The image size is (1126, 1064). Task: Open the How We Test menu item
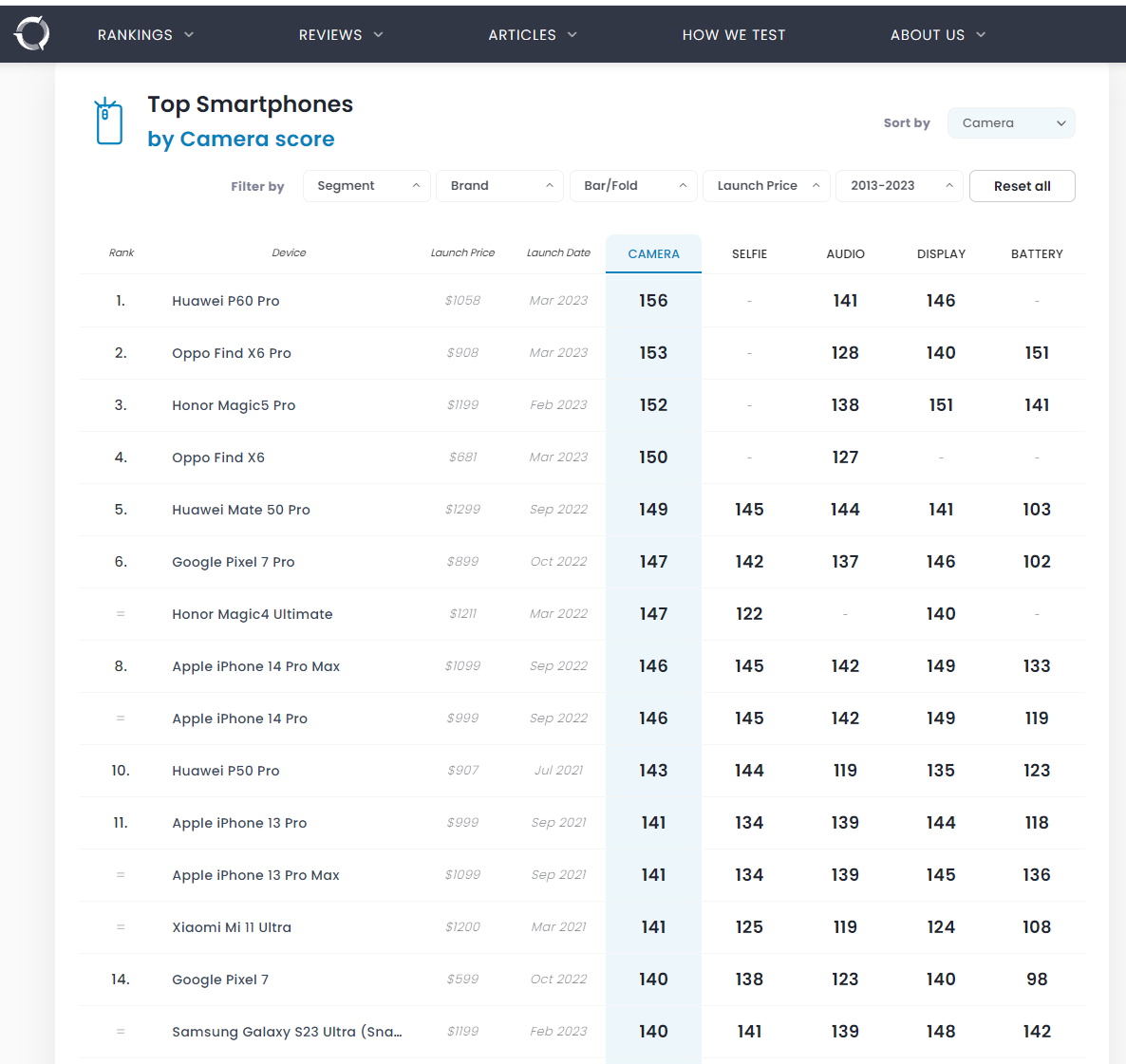(734, 34)
